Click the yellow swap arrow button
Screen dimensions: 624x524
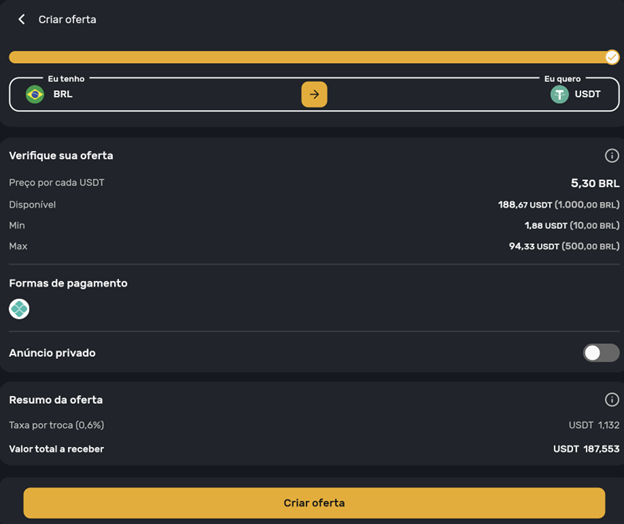314,94
